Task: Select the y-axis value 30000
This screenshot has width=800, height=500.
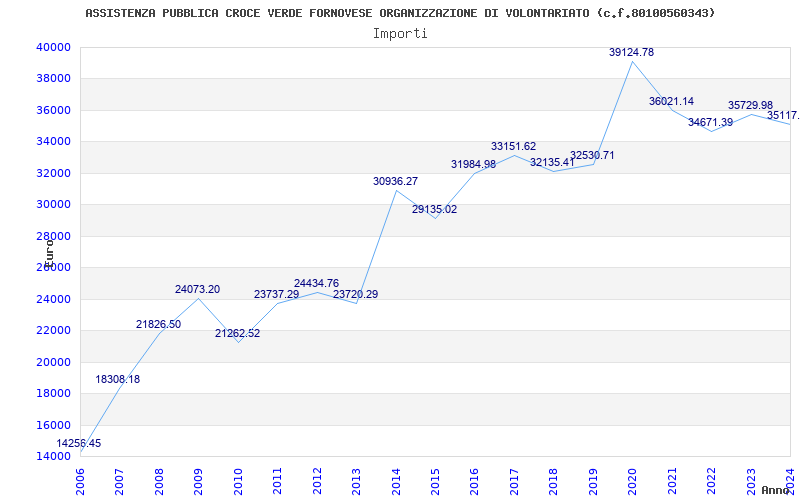Action: [x=53, y=205]
